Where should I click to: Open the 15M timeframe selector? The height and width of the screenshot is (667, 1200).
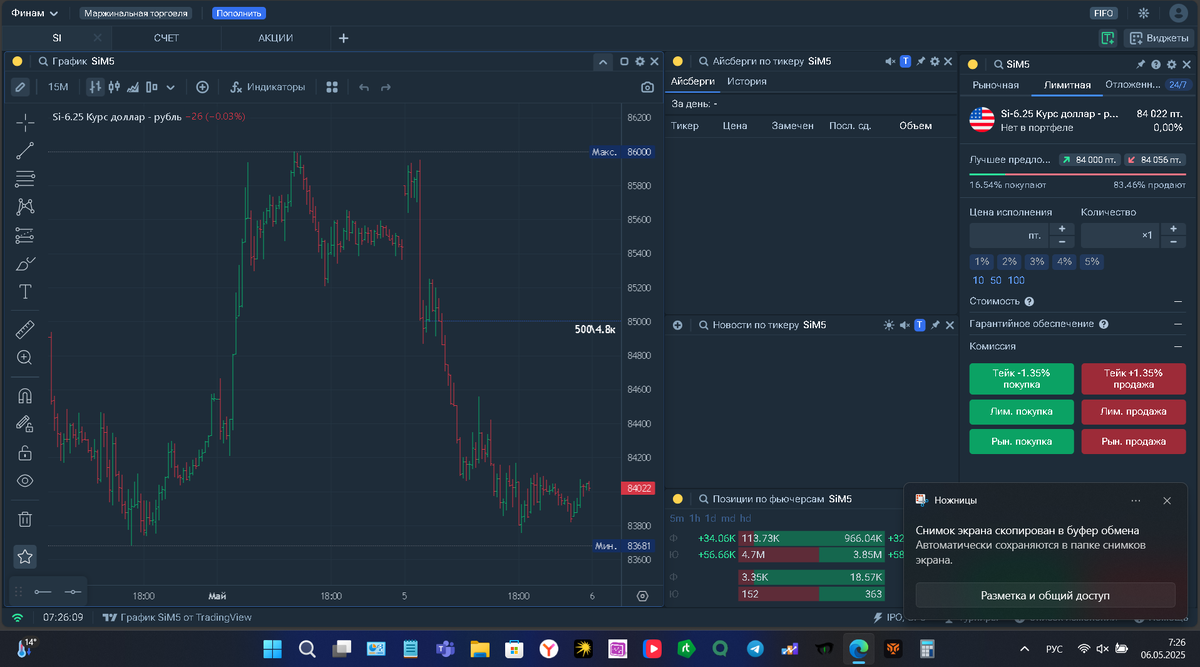tap(58, 87)
